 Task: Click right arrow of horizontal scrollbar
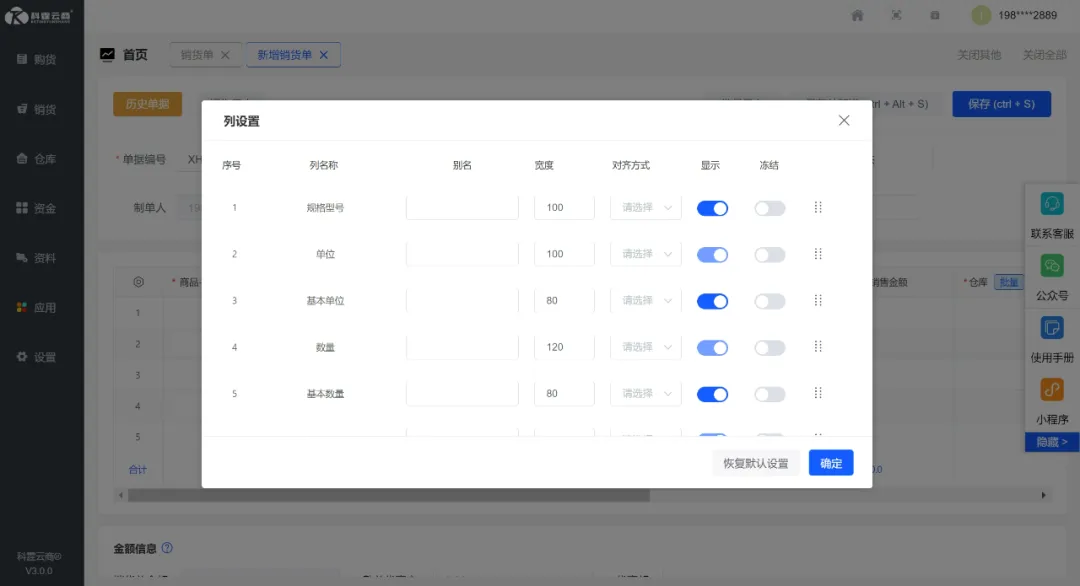click(1043, 495)
